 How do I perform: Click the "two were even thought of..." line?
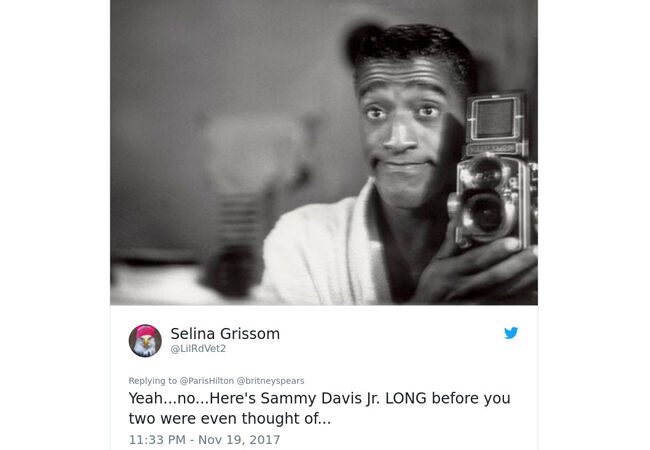(230, 418)
